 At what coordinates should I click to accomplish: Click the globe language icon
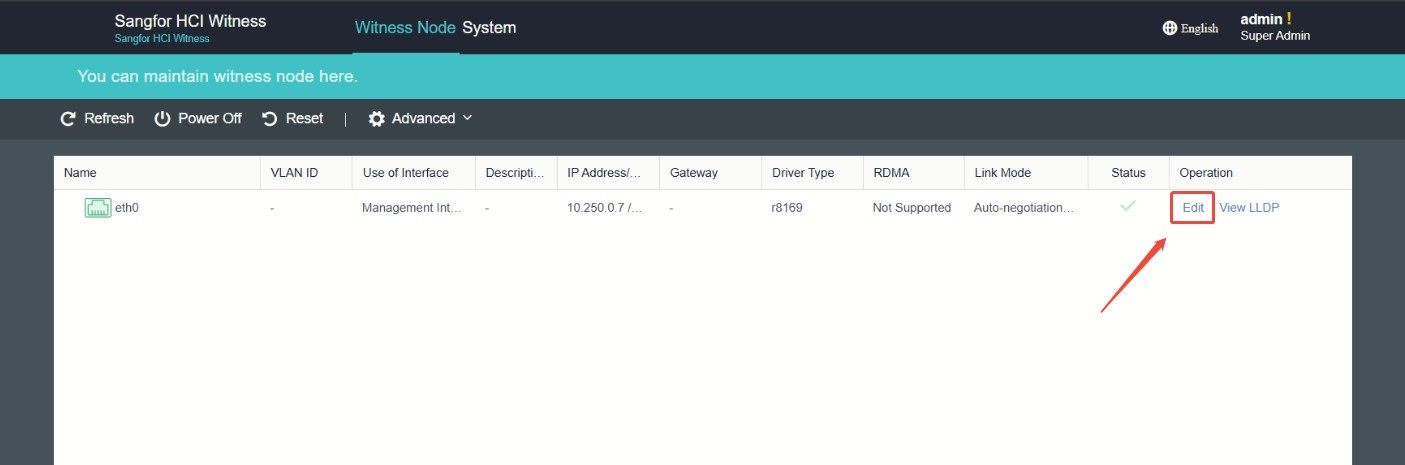[1170, 28]
